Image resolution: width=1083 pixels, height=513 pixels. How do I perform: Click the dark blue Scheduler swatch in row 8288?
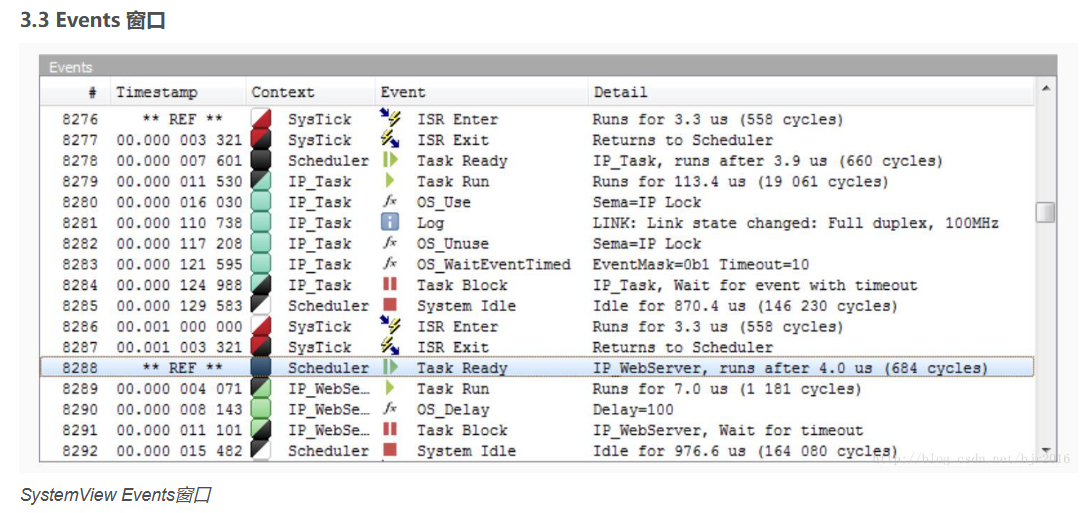[x=261, y=367]
